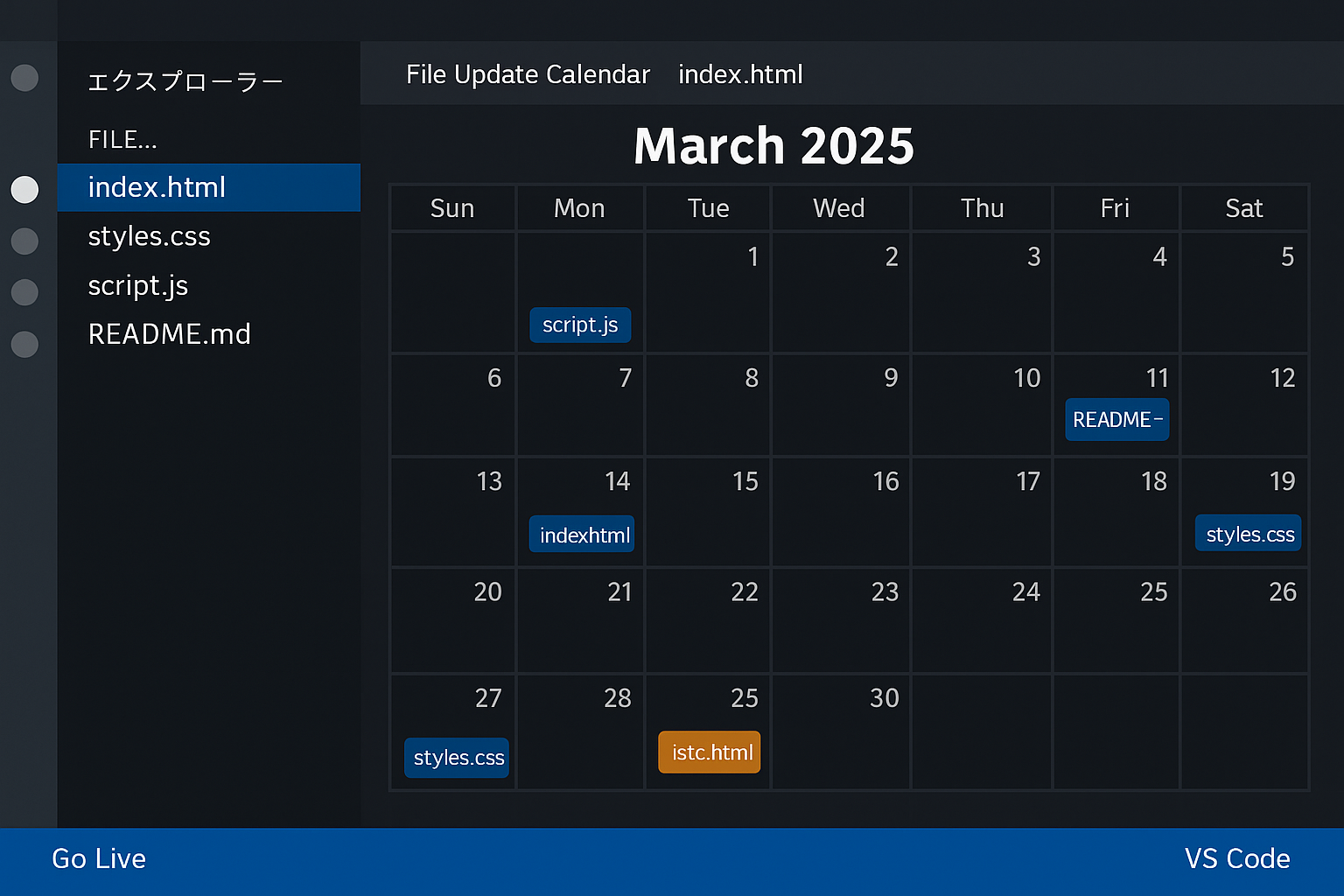Image resolution: width=1344 pixels, height=896 pixels.
Task: Click the indexhtml event on day 14
Action: [582, 535]
